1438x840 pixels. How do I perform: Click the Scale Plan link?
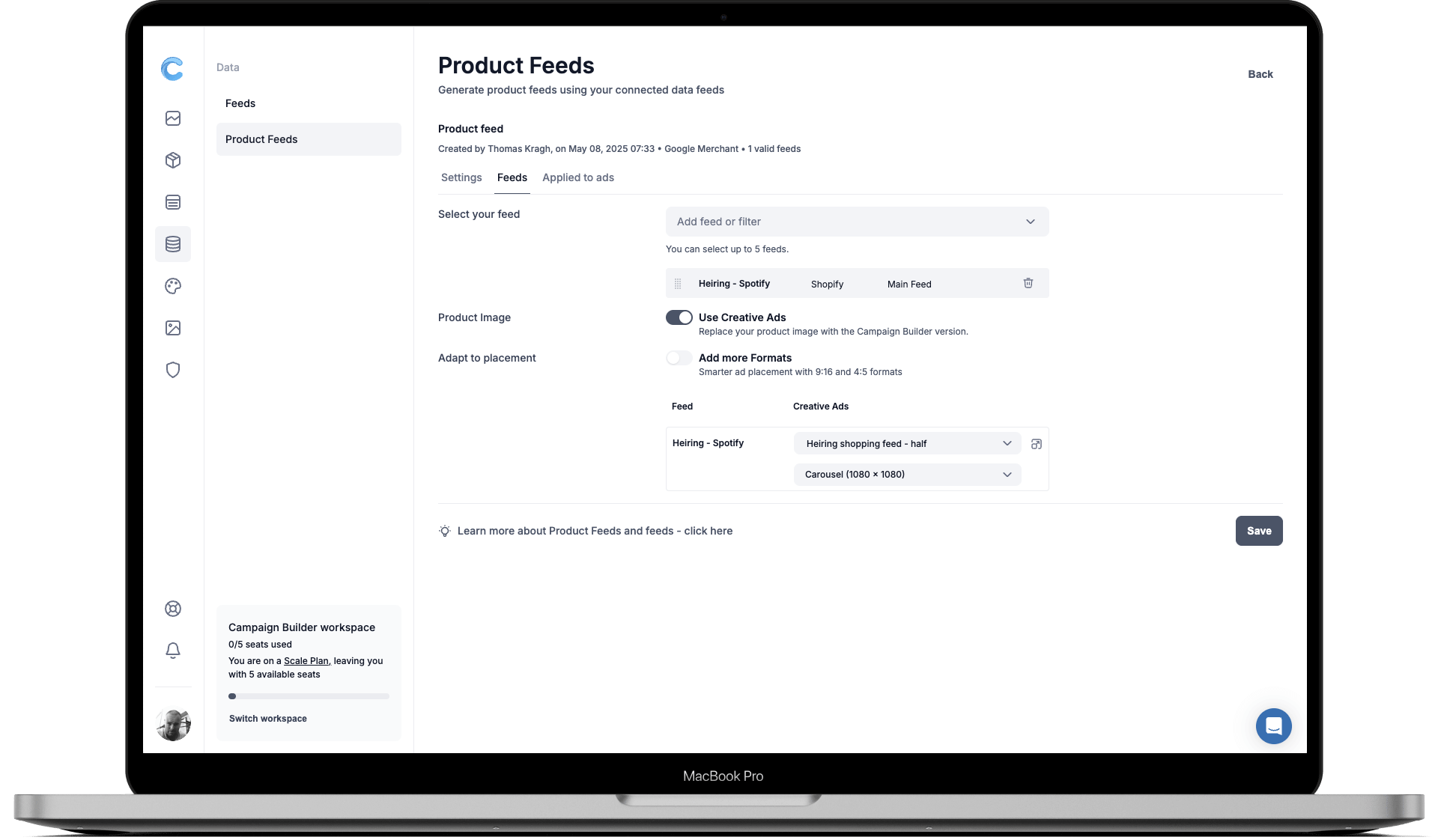click(x=306, y=661)
